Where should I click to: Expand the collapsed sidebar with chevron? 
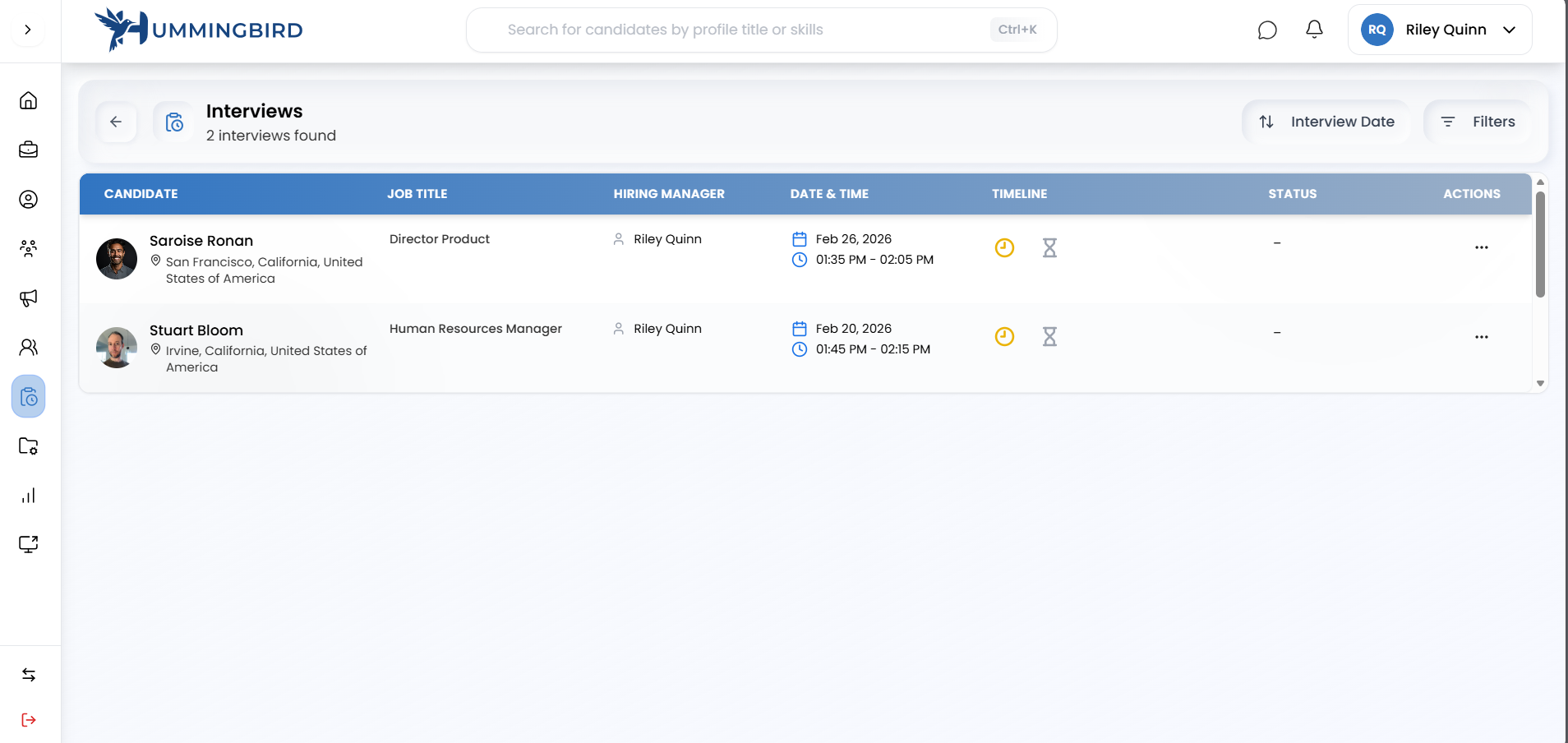(x=28, y=30)
